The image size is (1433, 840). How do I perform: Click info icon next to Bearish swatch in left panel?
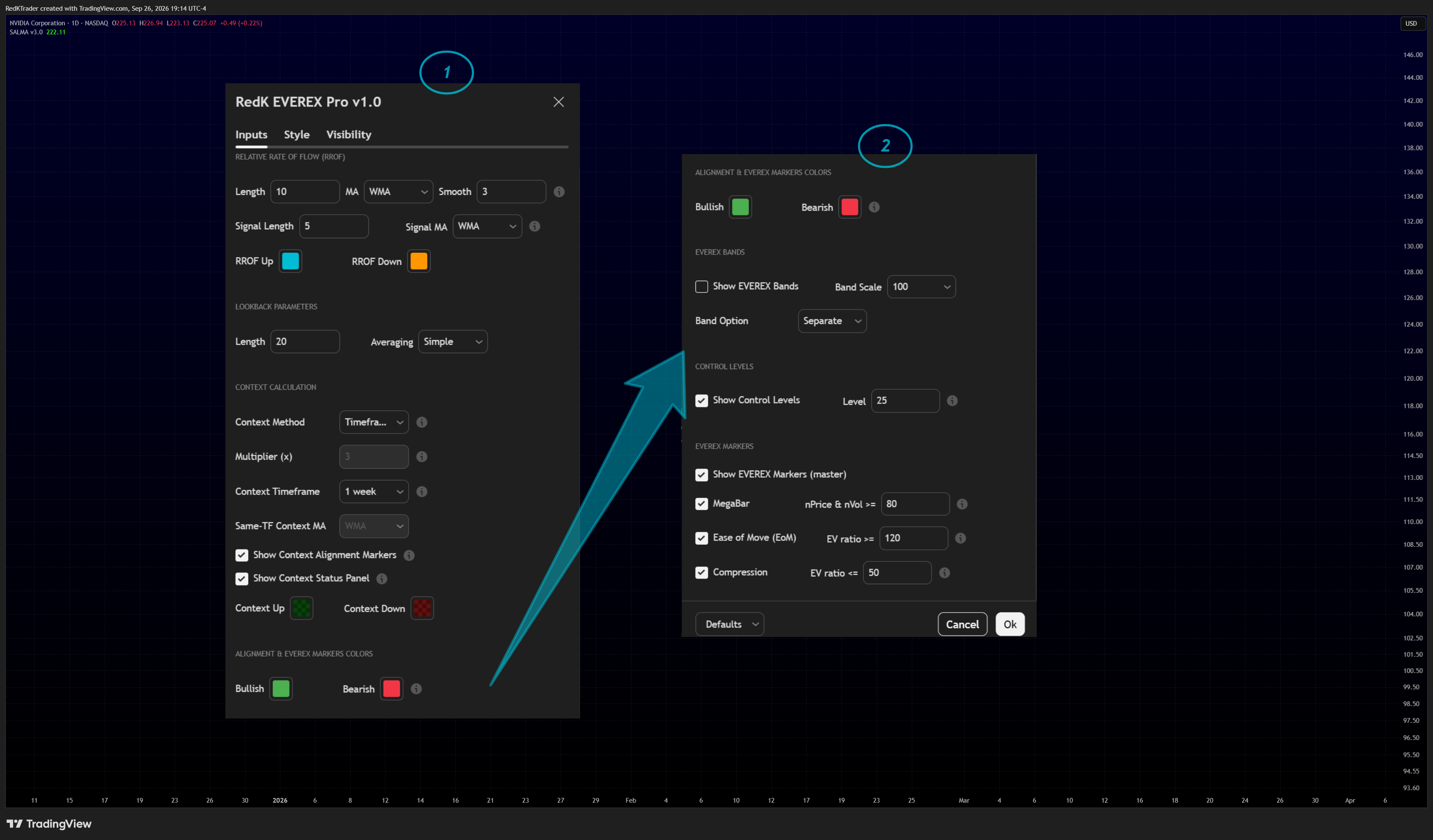pos(416,689)
